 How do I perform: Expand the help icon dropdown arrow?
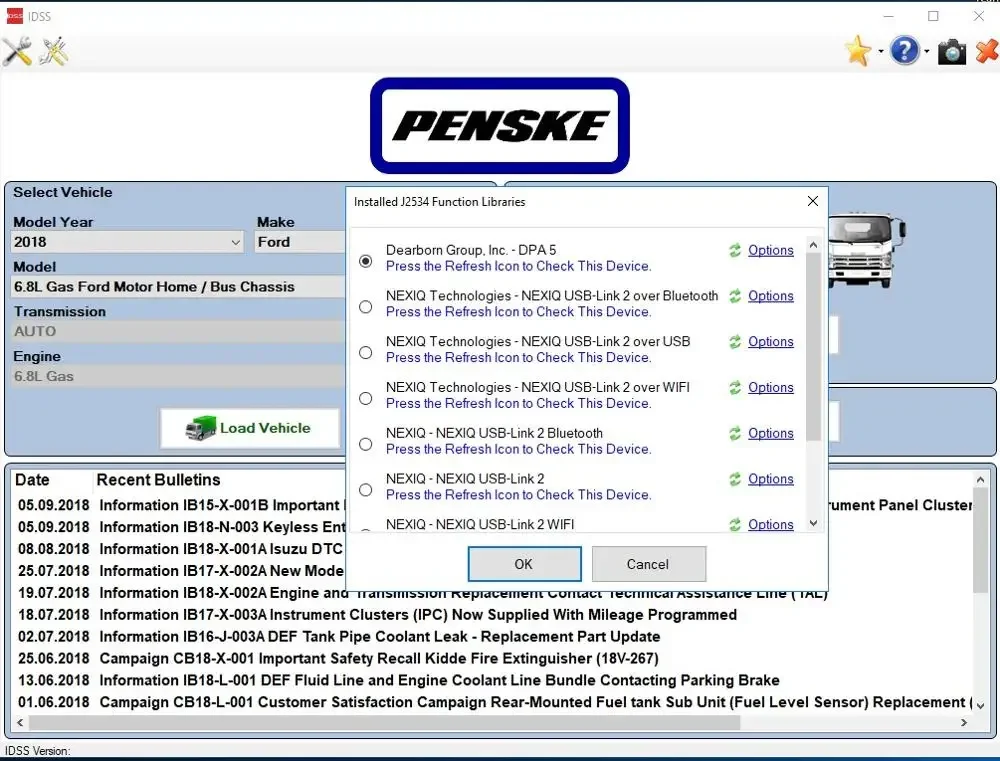pos(927,52)
